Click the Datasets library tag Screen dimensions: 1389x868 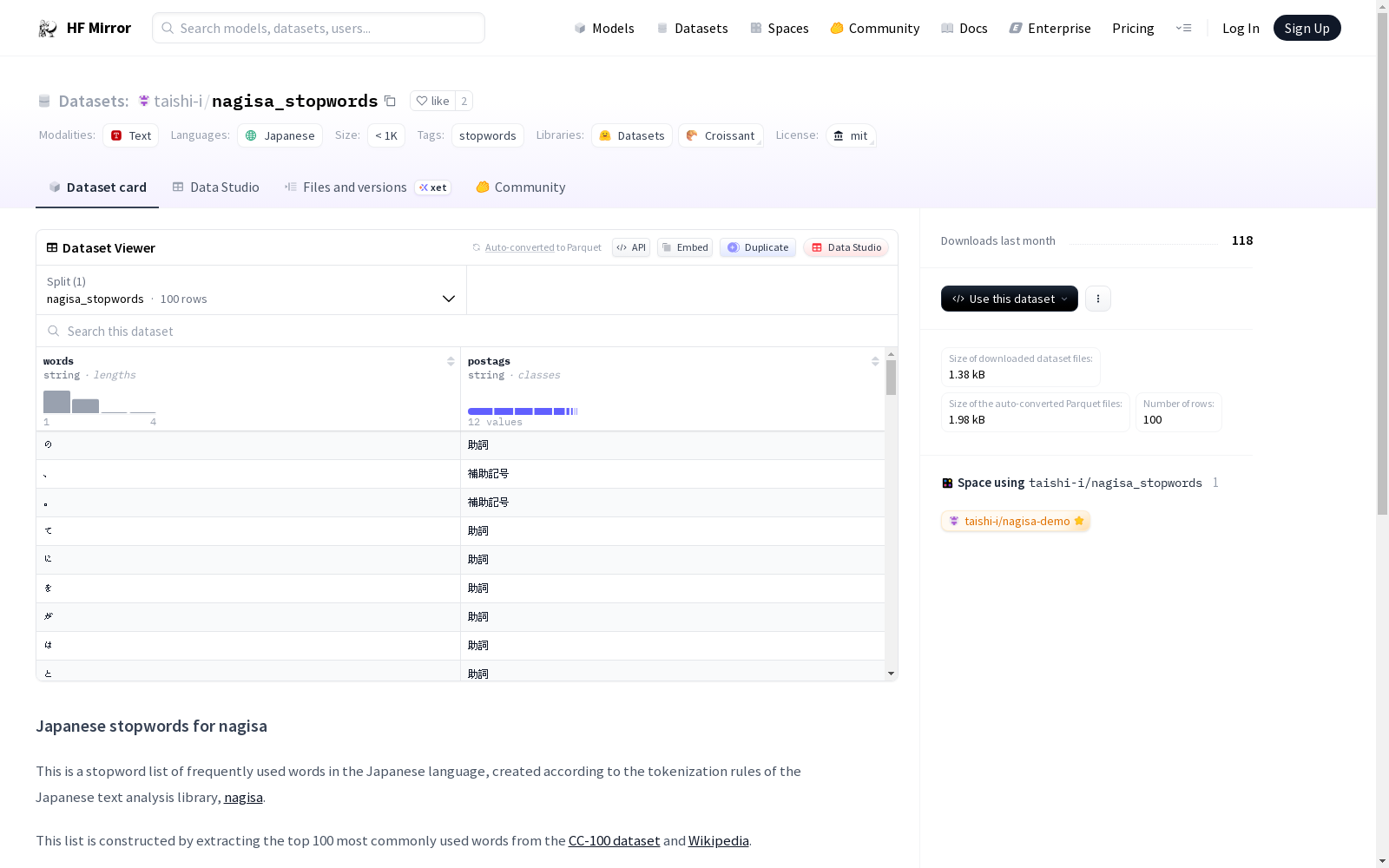632,135
